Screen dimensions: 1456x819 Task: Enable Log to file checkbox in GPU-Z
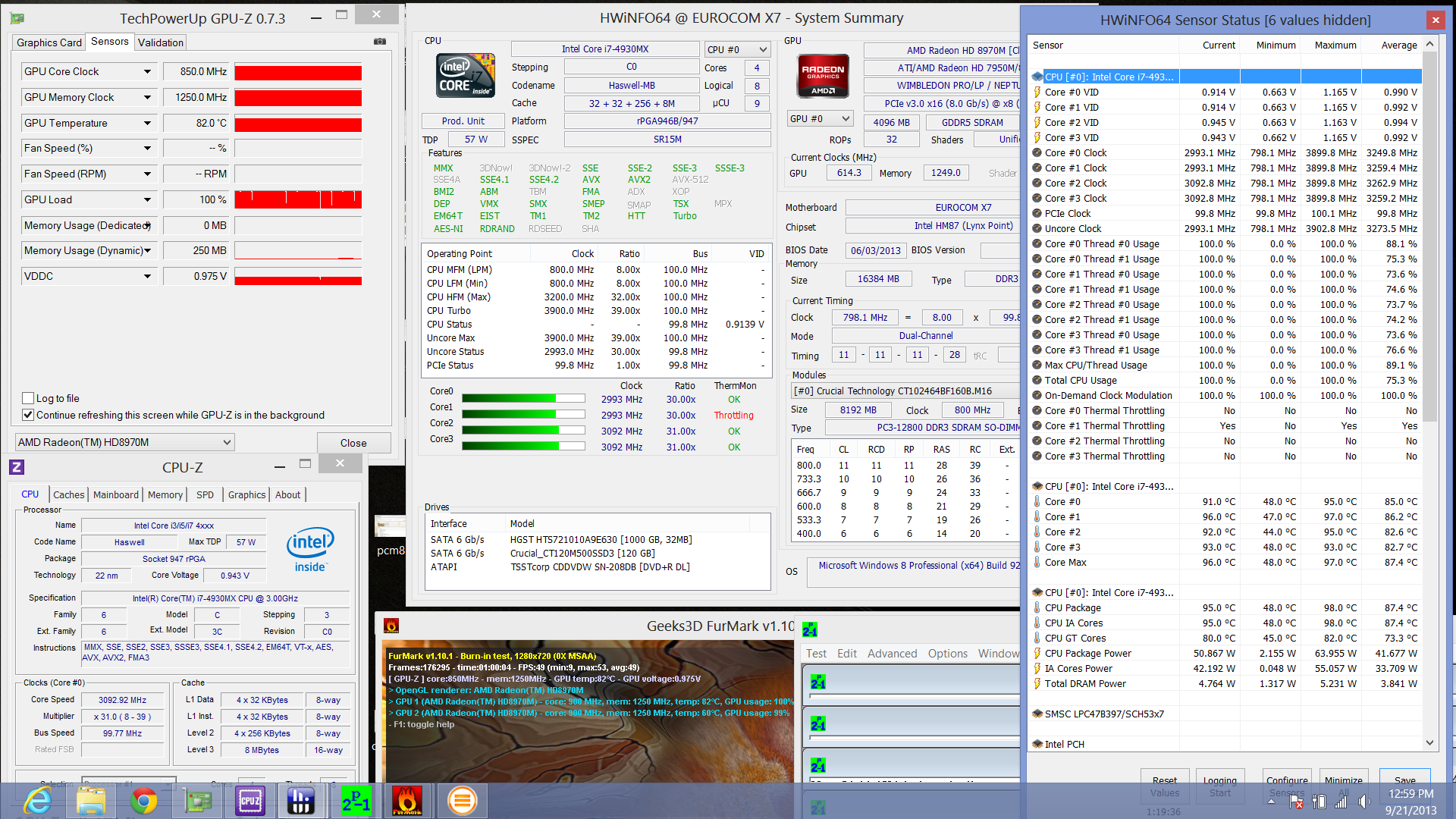pos(28,398)
